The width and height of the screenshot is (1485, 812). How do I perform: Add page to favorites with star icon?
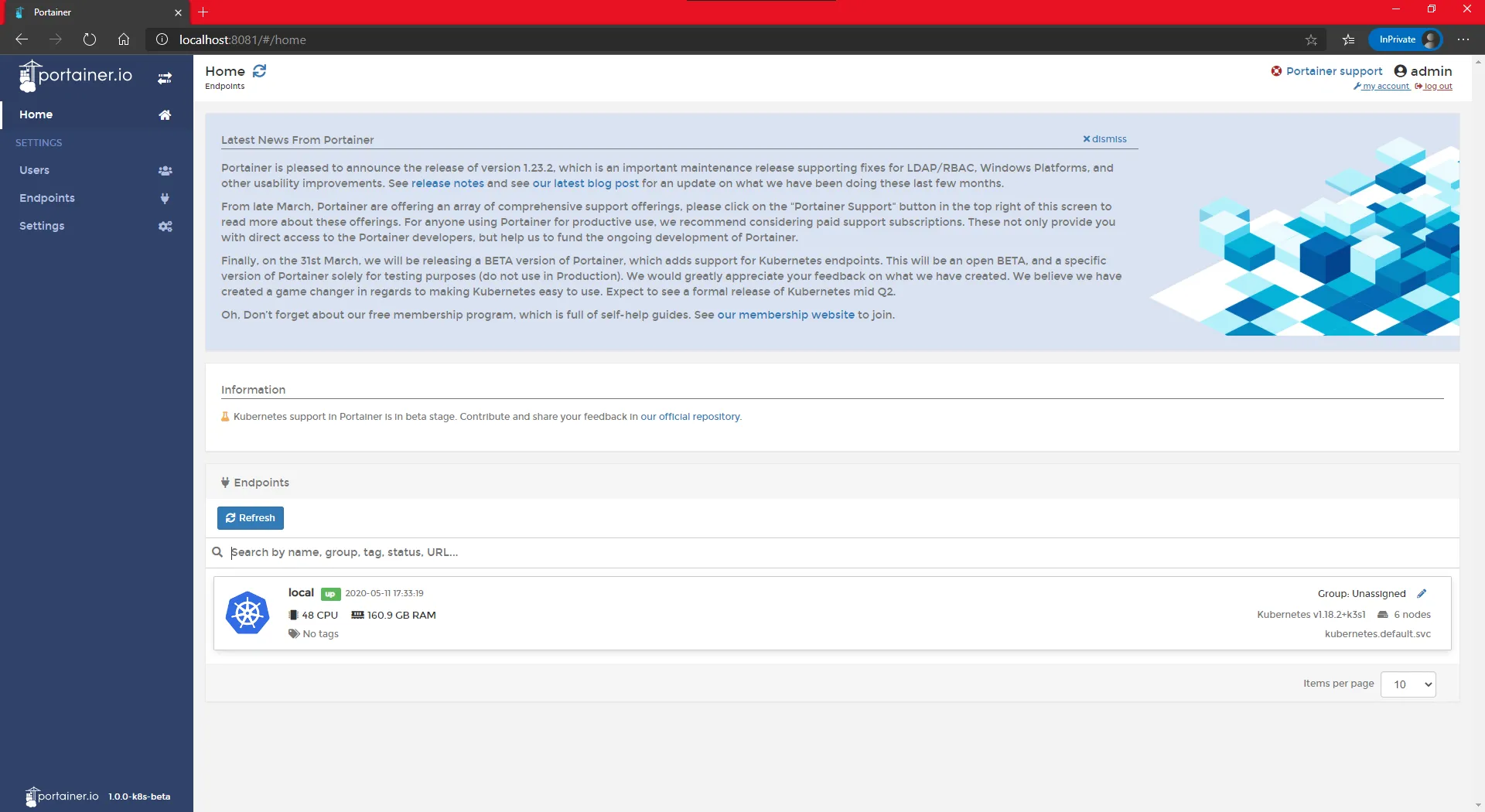[1311, 39]
